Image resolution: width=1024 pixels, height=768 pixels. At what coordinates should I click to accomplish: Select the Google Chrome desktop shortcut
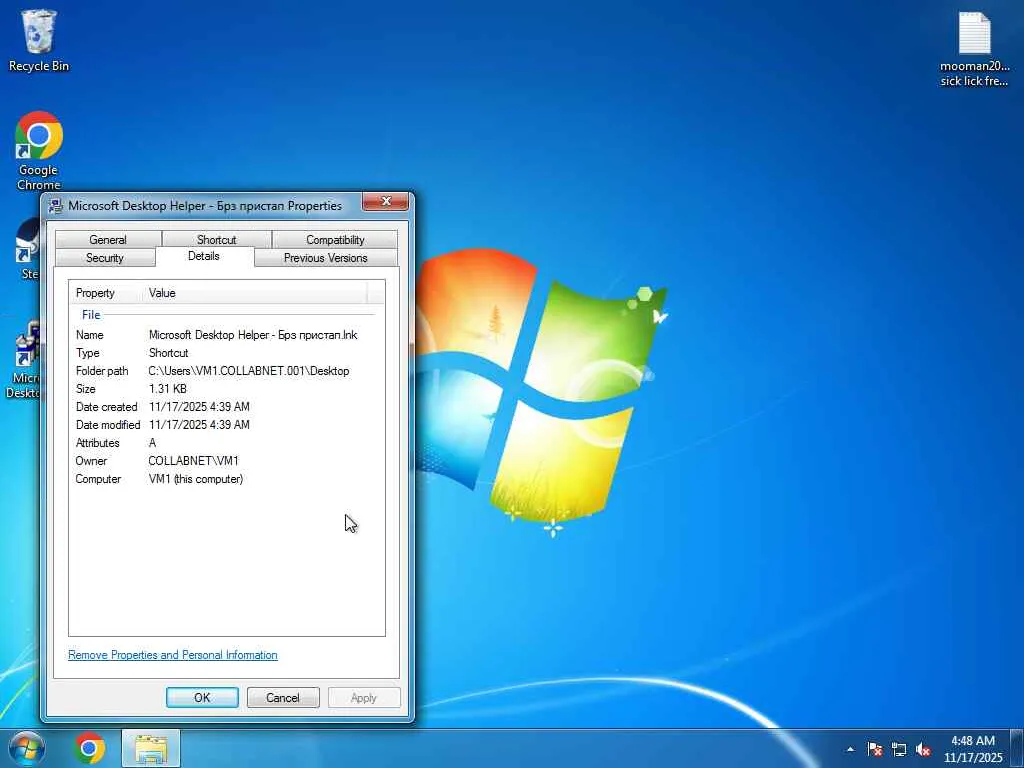pos(39,151)
